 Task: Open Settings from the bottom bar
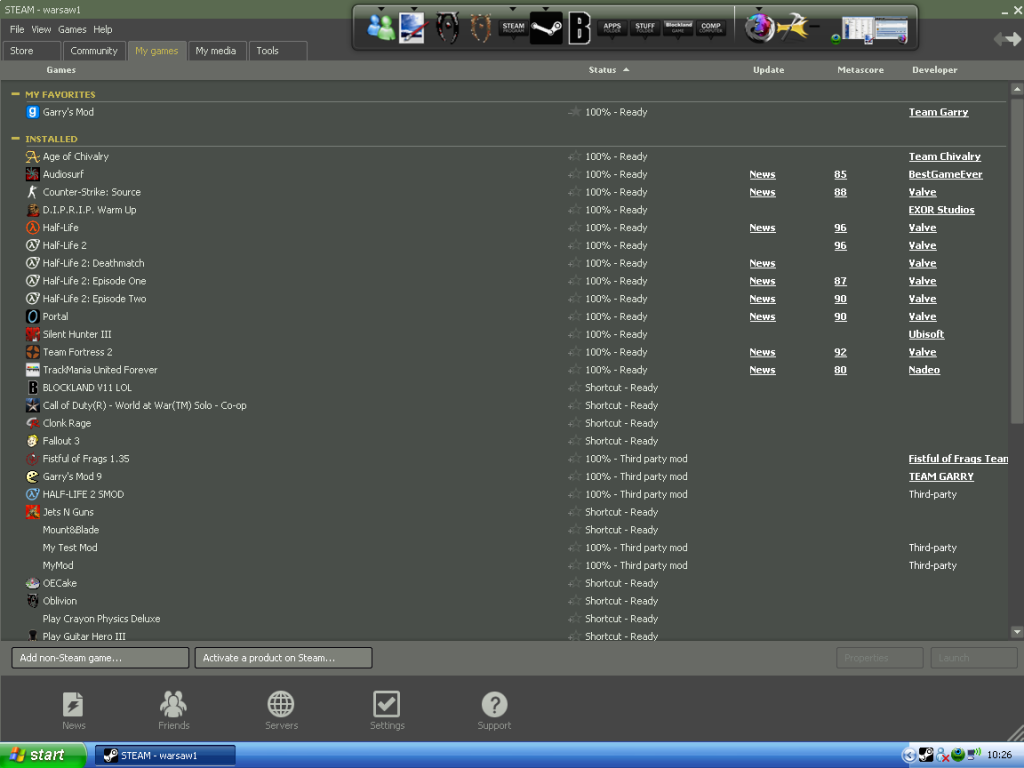click(x=386, y=704)
